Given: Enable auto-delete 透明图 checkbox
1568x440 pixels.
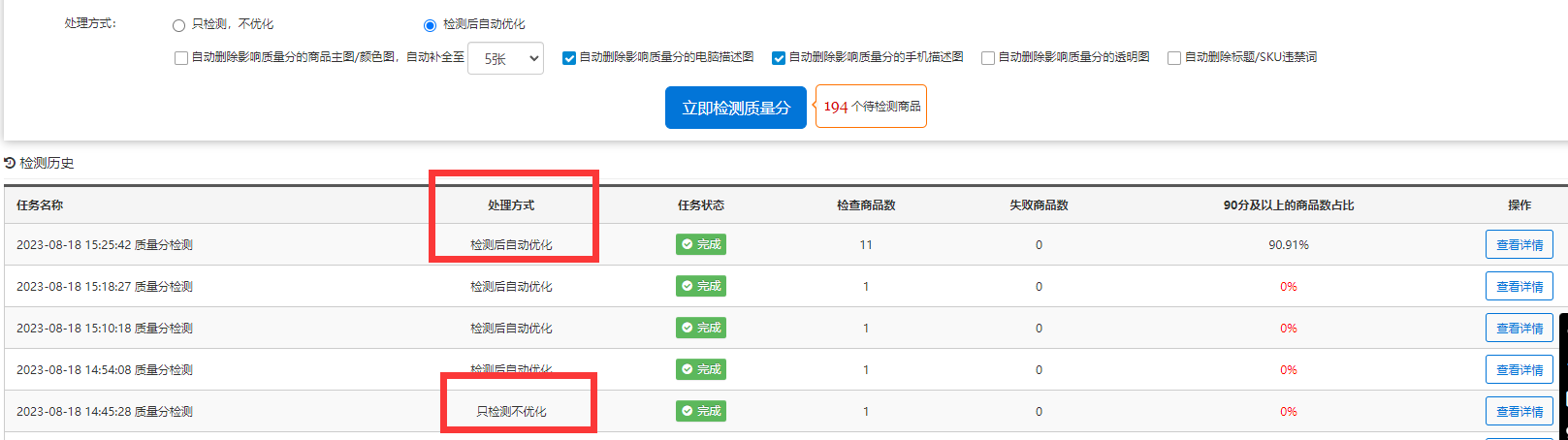Looking at the screenshot, I should (x=988, y=58).
